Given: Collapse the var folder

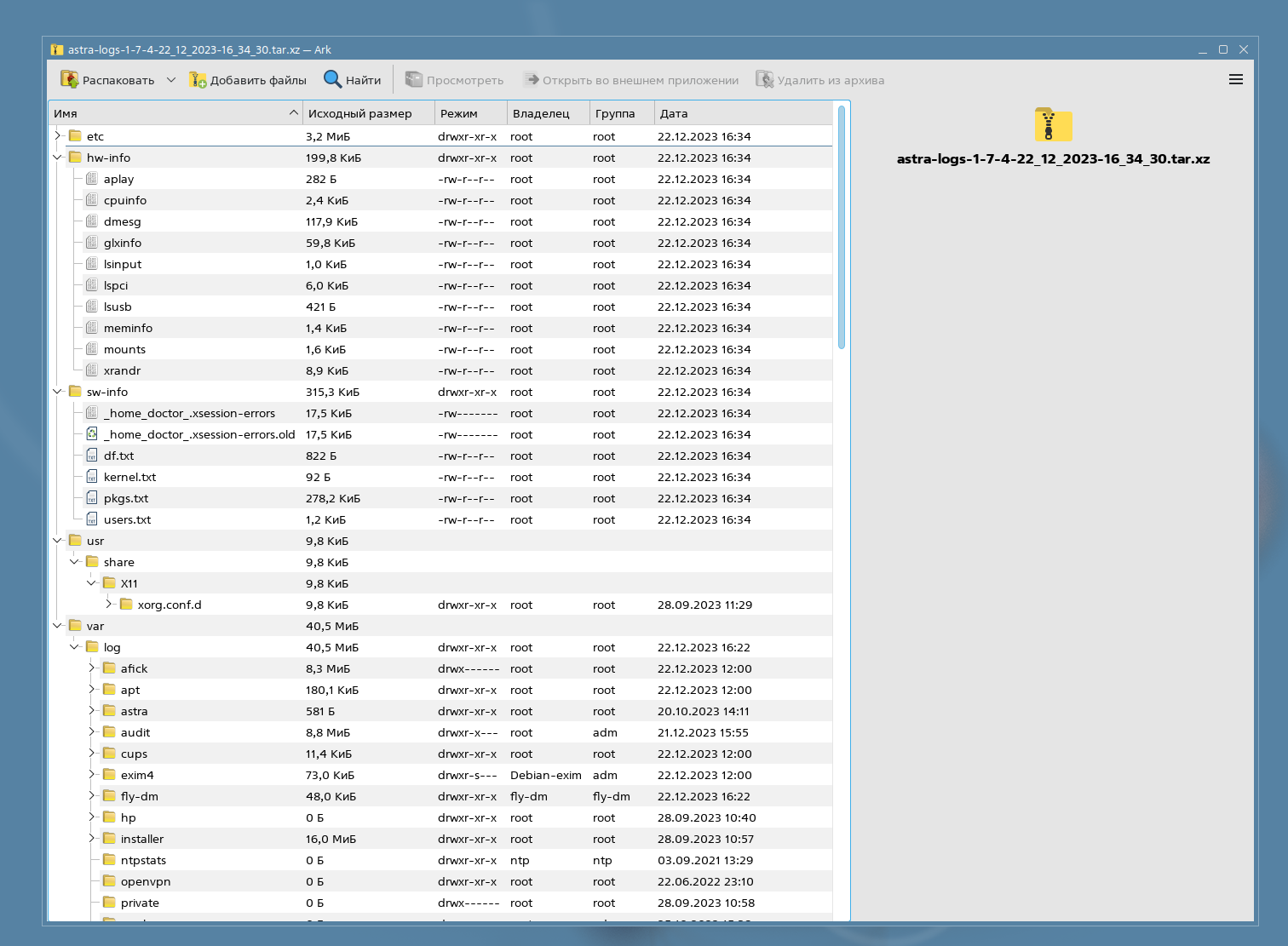Looking at the screenshot, I should (x=58, y=626).
